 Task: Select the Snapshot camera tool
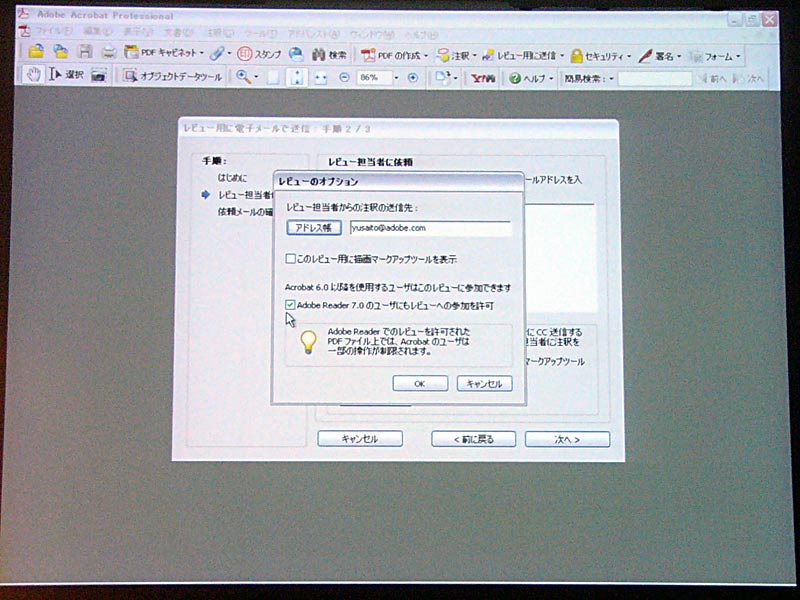click(98, 76)
